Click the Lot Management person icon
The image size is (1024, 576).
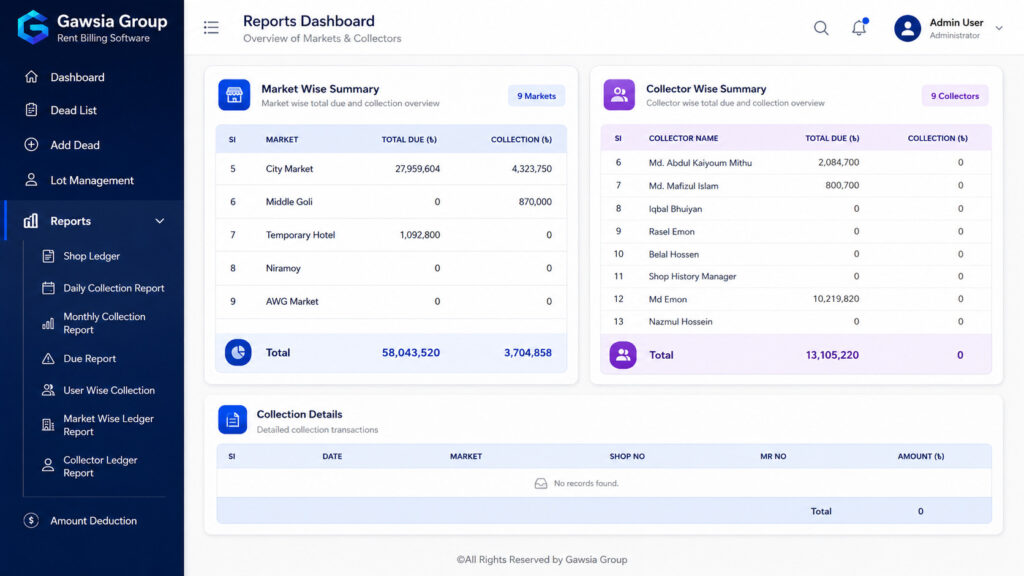pyautogui.click(x=31, y=180)
